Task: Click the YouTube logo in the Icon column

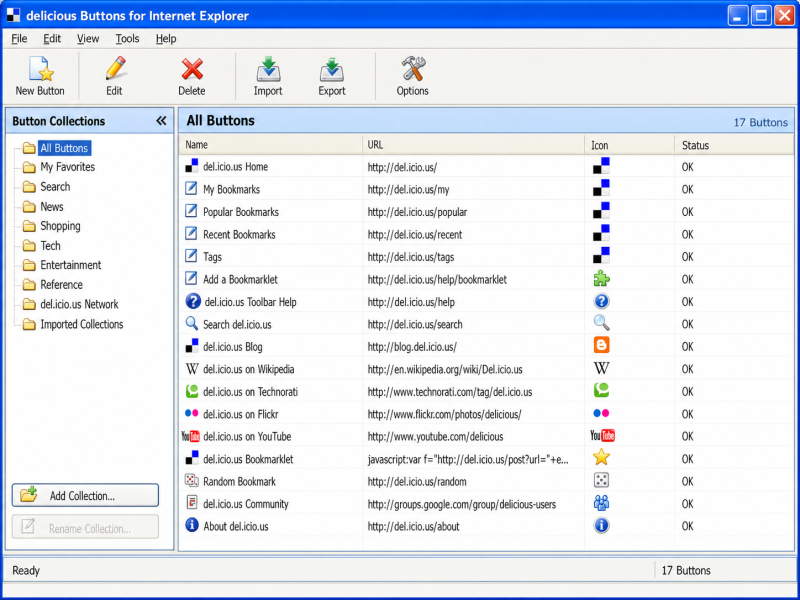Action: point(603,436)
